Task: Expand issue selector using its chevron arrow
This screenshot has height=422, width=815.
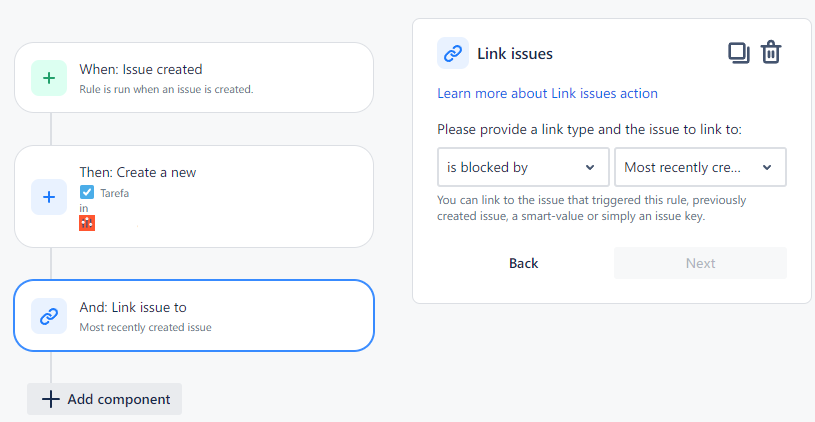Action: pos(767,167)
